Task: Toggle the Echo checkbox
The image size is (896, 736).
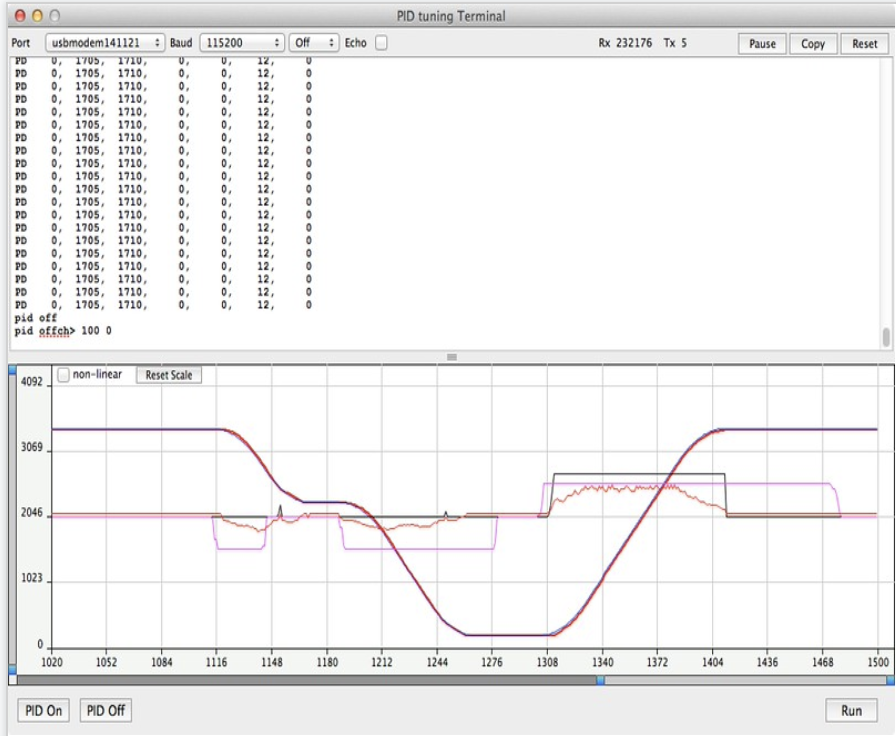Action: pos(381,43)
